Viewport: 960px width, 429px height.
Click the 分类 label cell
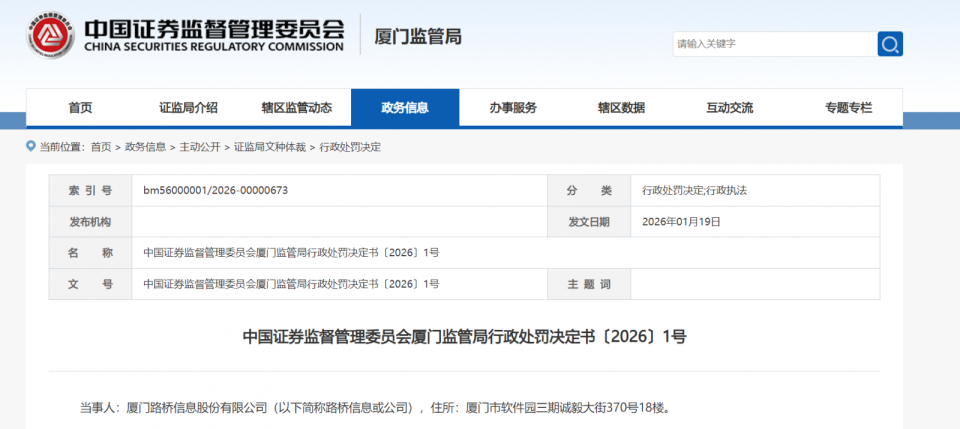click(x=589, y=190)
